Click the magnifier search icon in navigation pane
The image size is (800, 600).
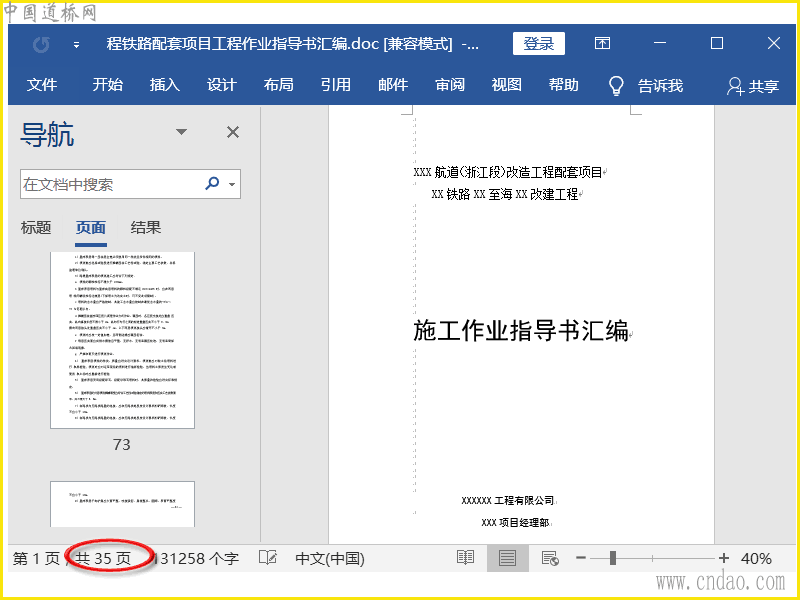tap(212, 183)
